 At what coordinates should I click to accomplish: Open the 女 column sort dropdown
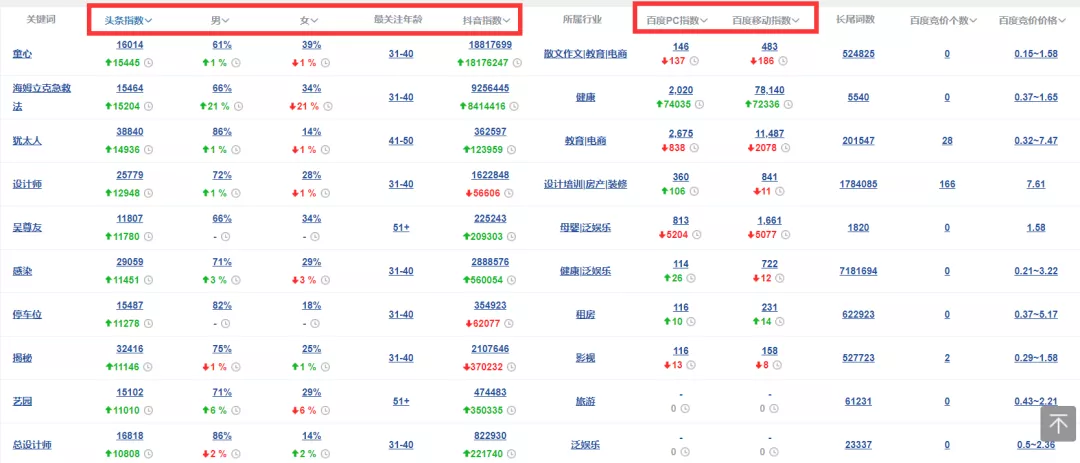[x=309, y=21]
